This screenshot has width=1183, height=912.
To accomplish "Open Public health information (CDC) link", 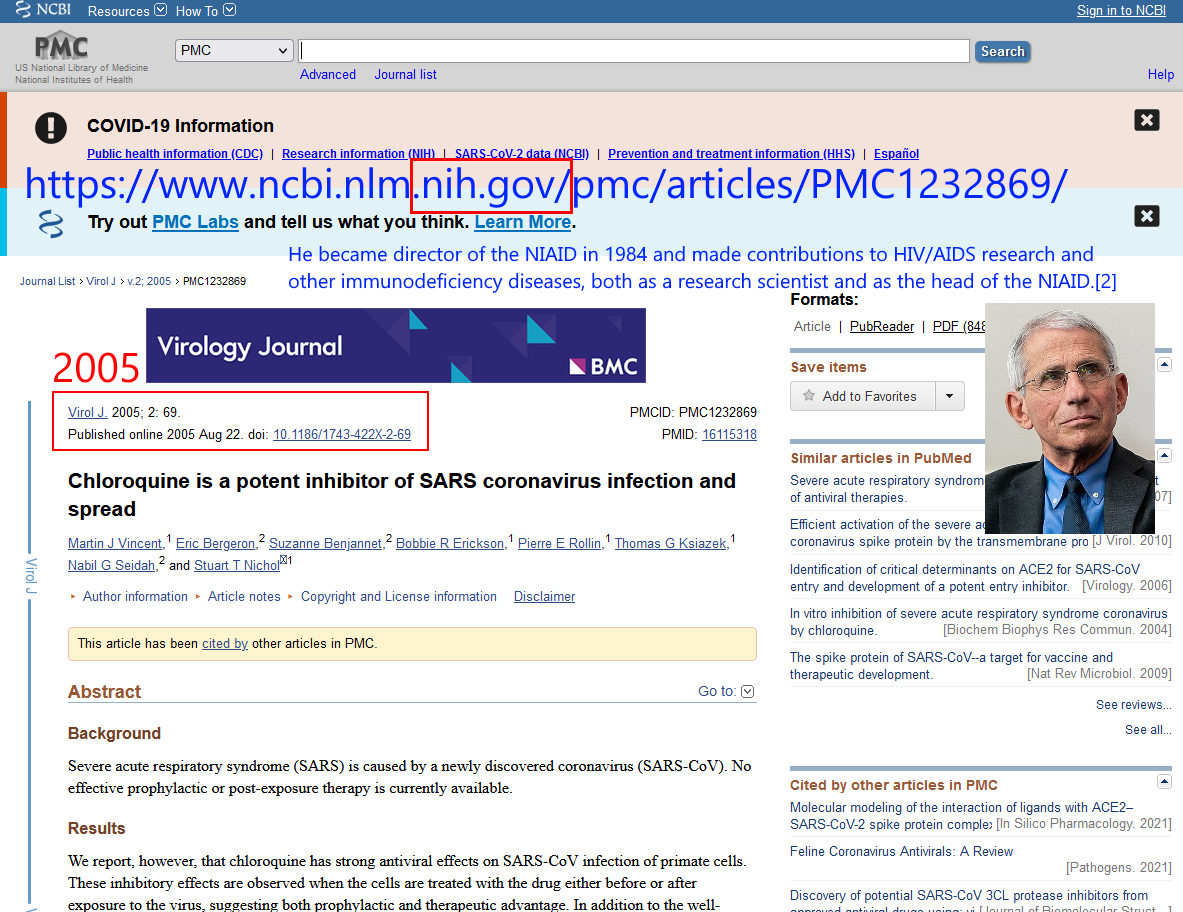I will 175,153.
